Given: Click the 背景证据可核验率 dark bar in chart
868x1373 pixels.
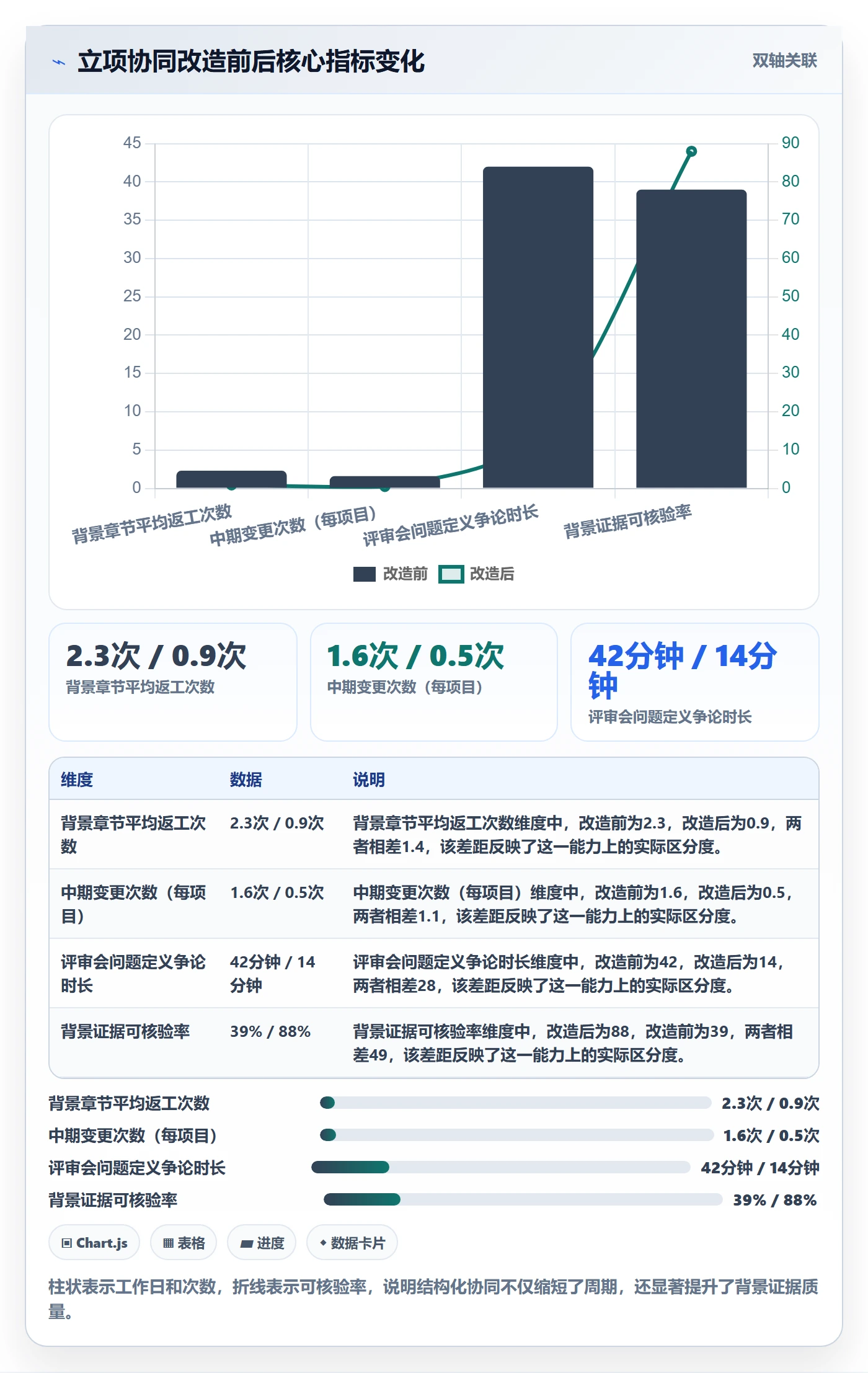Looking at the screenshot, I should tap(691, 339).
